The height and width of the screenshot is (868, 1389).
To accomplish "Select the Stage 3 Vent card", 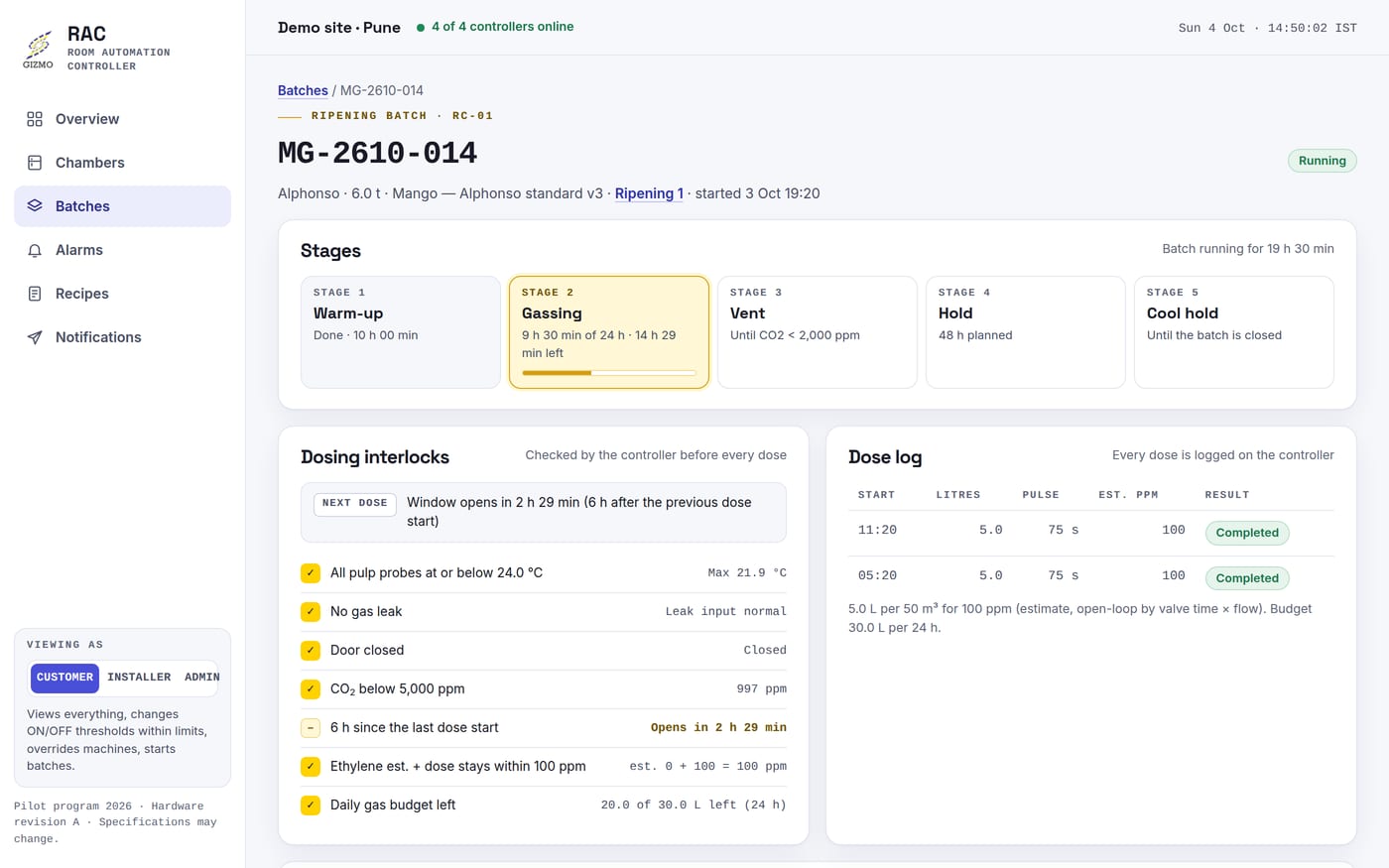I will click(x=818, y=332).
